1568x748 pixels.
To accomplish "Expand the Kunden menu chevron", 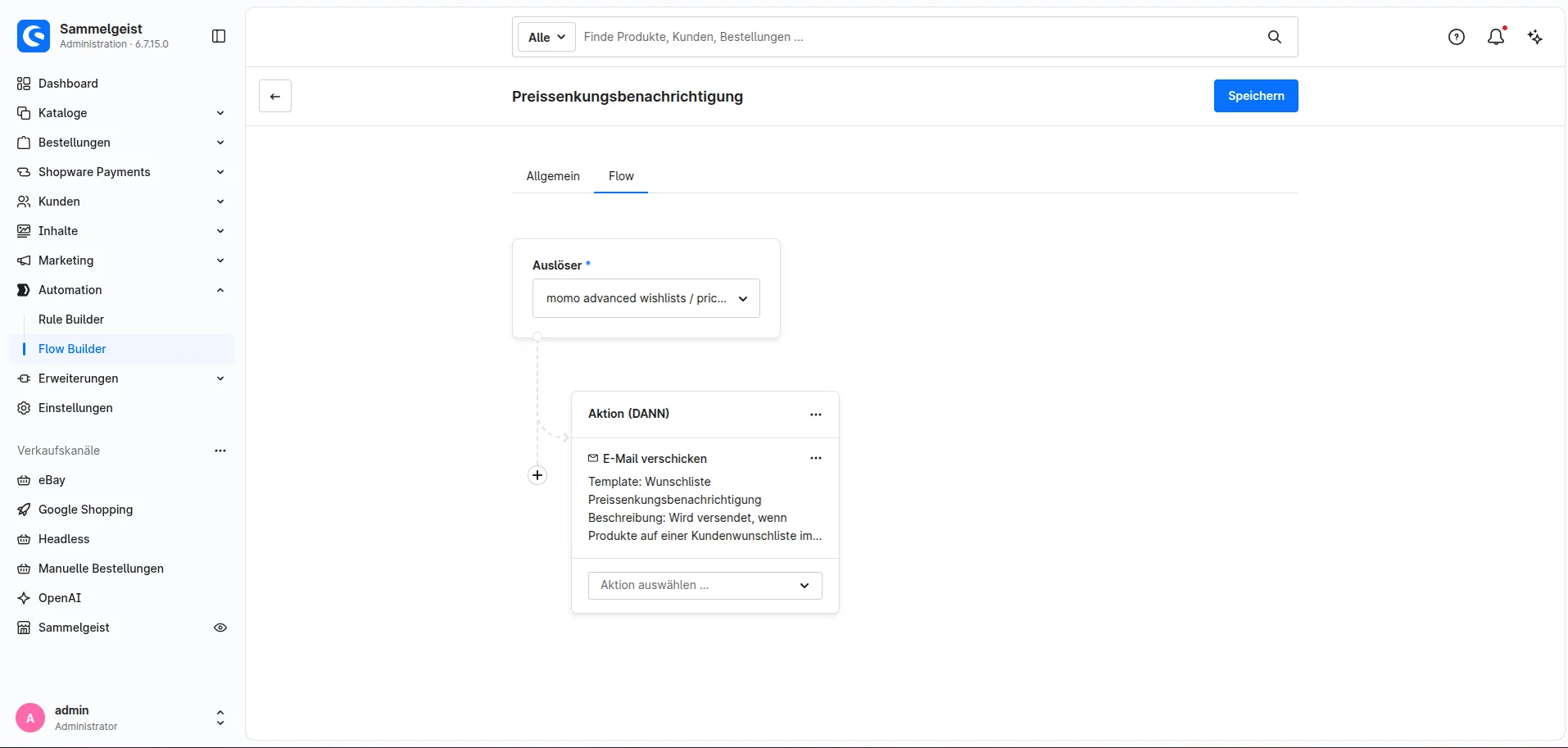I will pos(220,202).
